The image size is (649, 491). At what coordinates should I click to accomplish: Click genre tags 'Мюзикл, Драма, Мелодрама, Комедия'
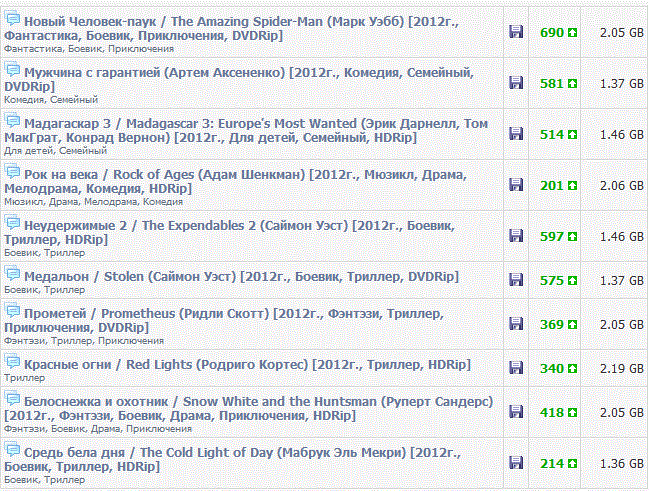coord(94,202)
